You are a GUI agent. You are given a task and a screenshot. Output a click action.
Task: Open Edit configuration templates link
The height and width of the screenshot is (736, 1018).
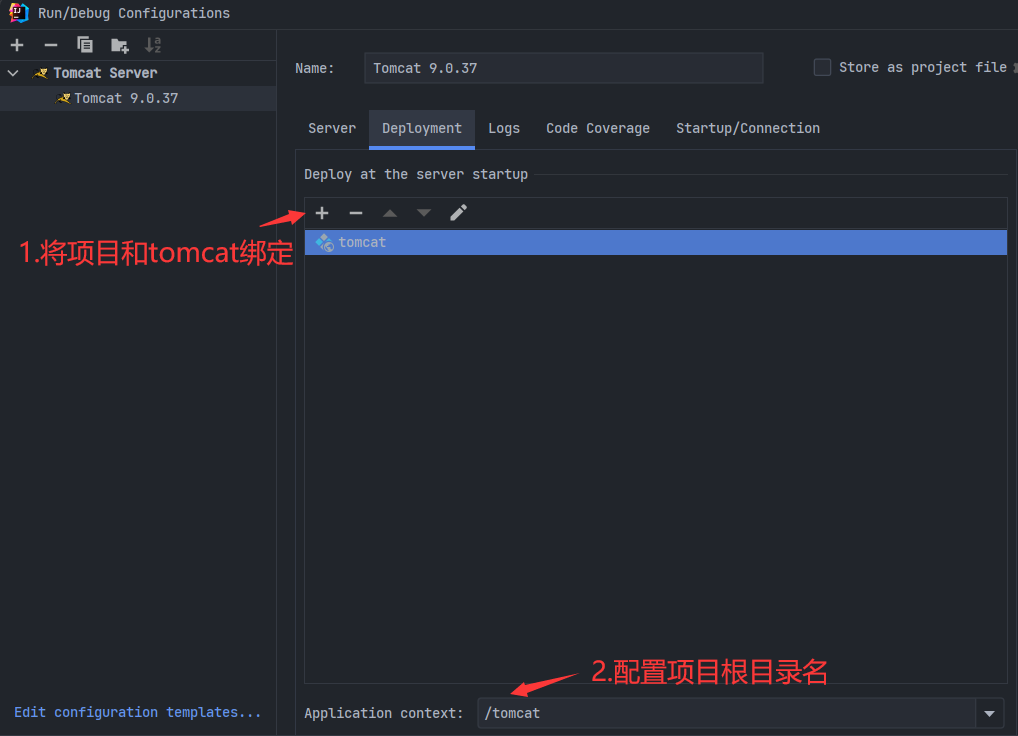coord(138,713)
